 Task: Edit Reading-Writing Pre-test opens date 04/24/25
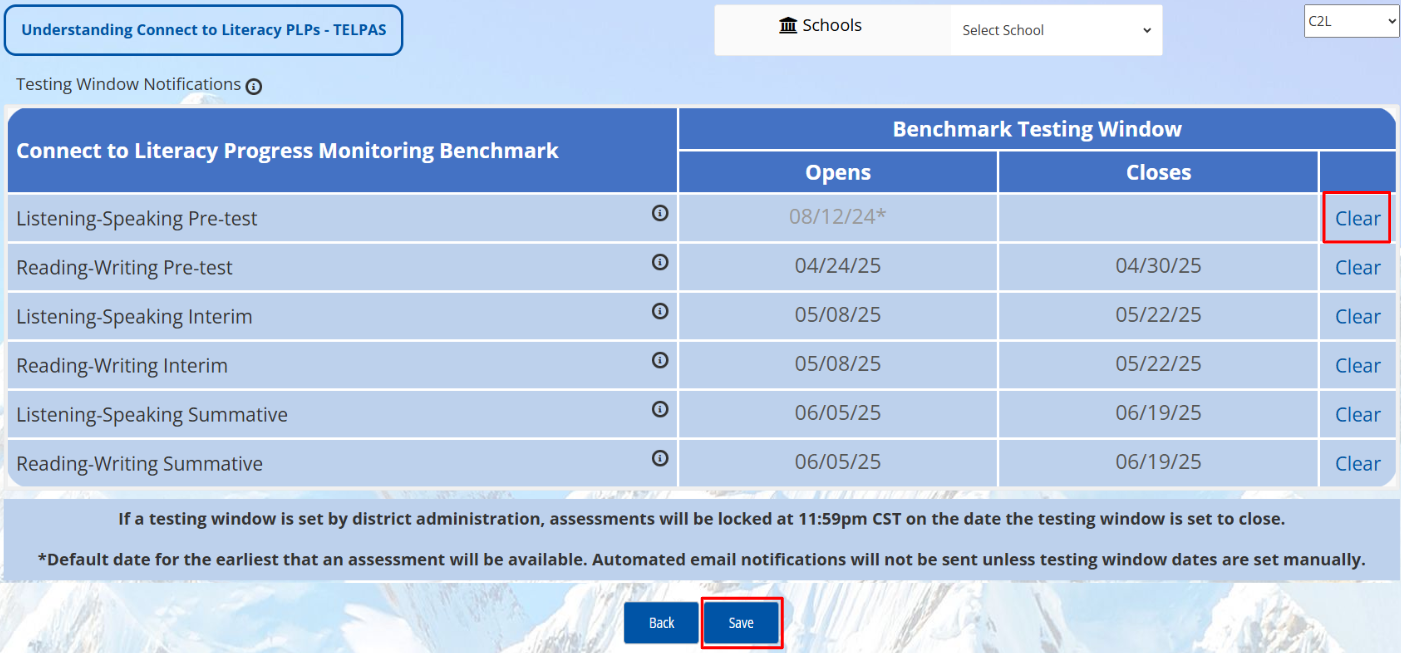(x=838, y=267)
